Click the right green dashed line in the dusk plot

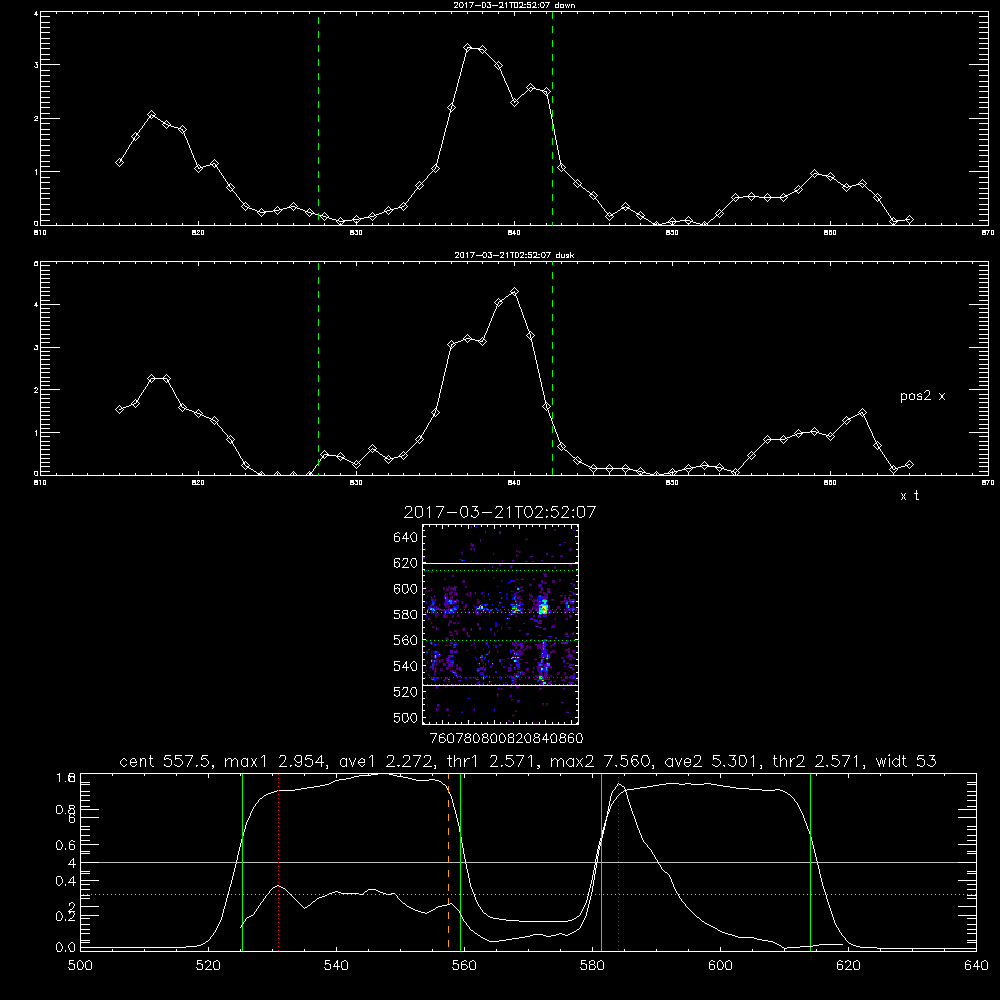point(552,368)
